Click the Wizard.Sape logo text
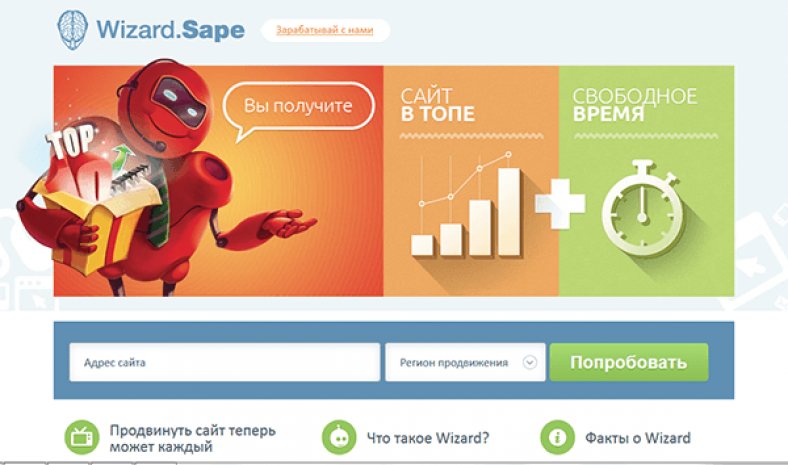This screenshot has width=788, height=465. pos(170,29)
